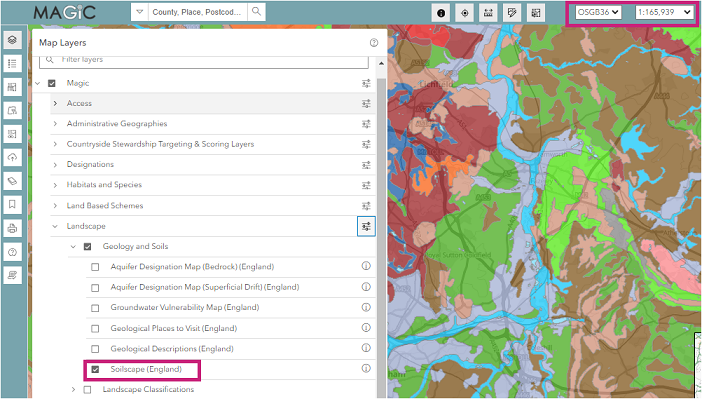The height and width of the screenshot is (399, 702).
Task: Click the bottom sidebar document icon
Action: point(12,275)
